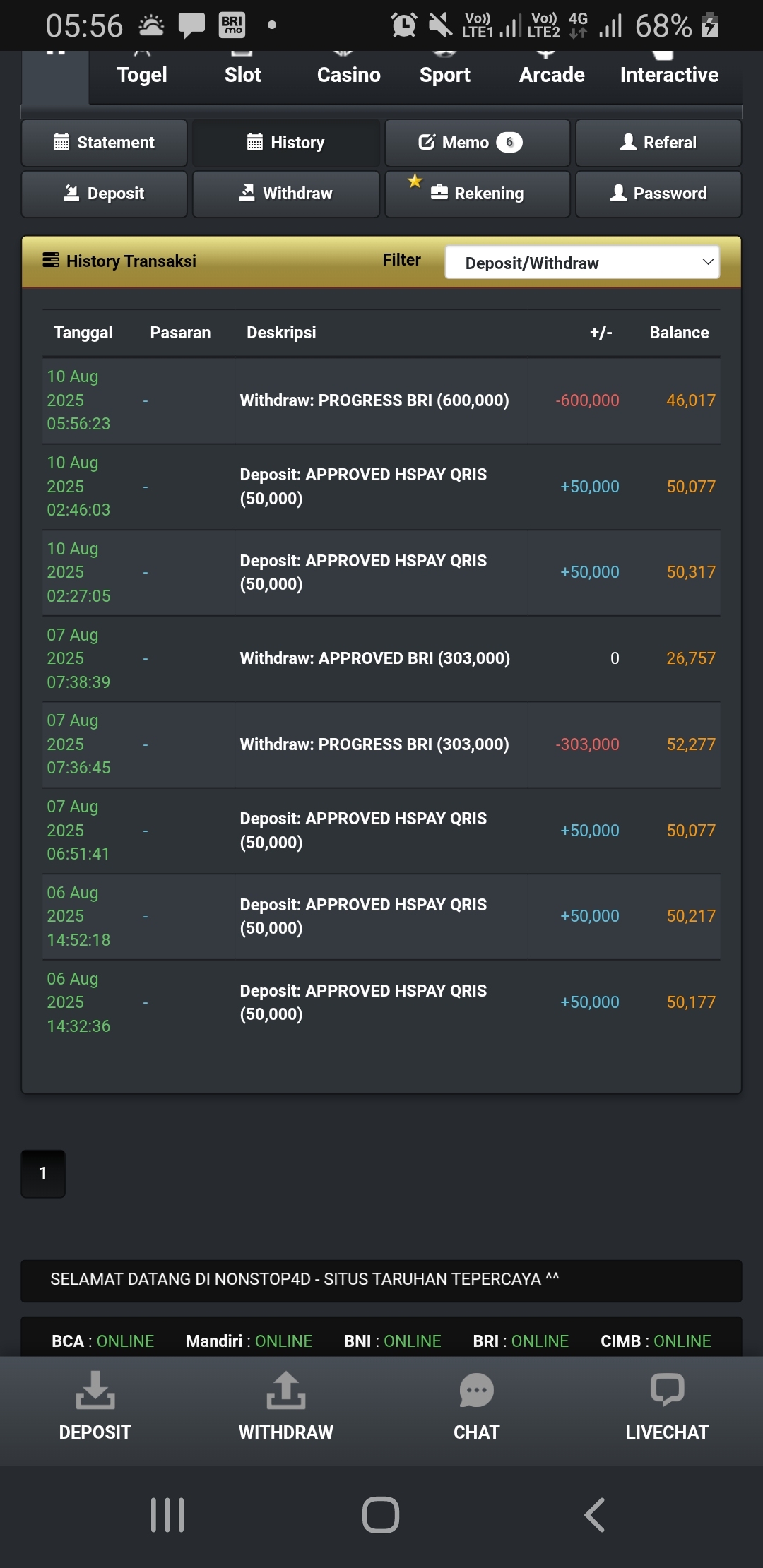Switch to the Casino category tab
This screenshot has width=763, height=1568.
pyautogui.click(x=349, y=75)
